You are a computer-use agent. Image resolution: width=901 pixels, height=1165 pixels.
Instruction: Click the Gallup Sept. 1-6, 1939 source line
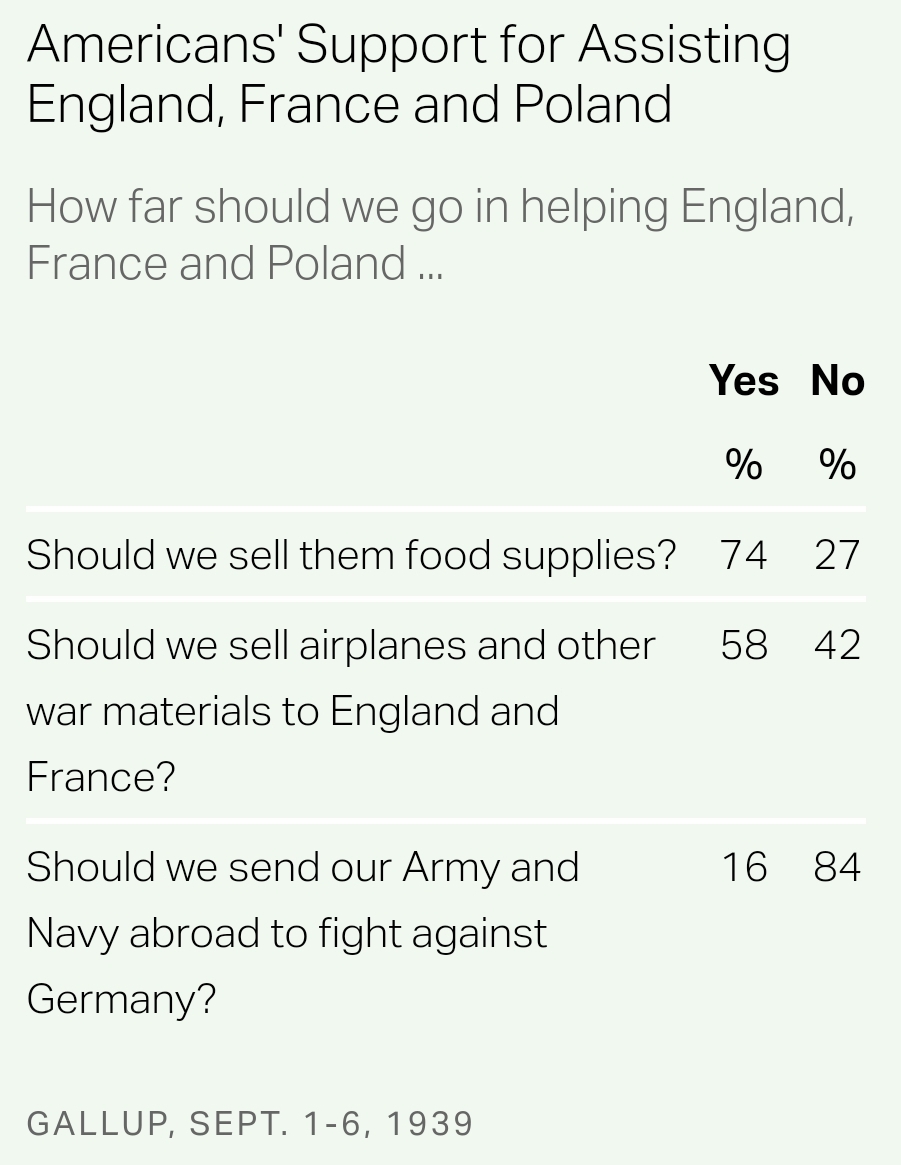(250, 1123)
